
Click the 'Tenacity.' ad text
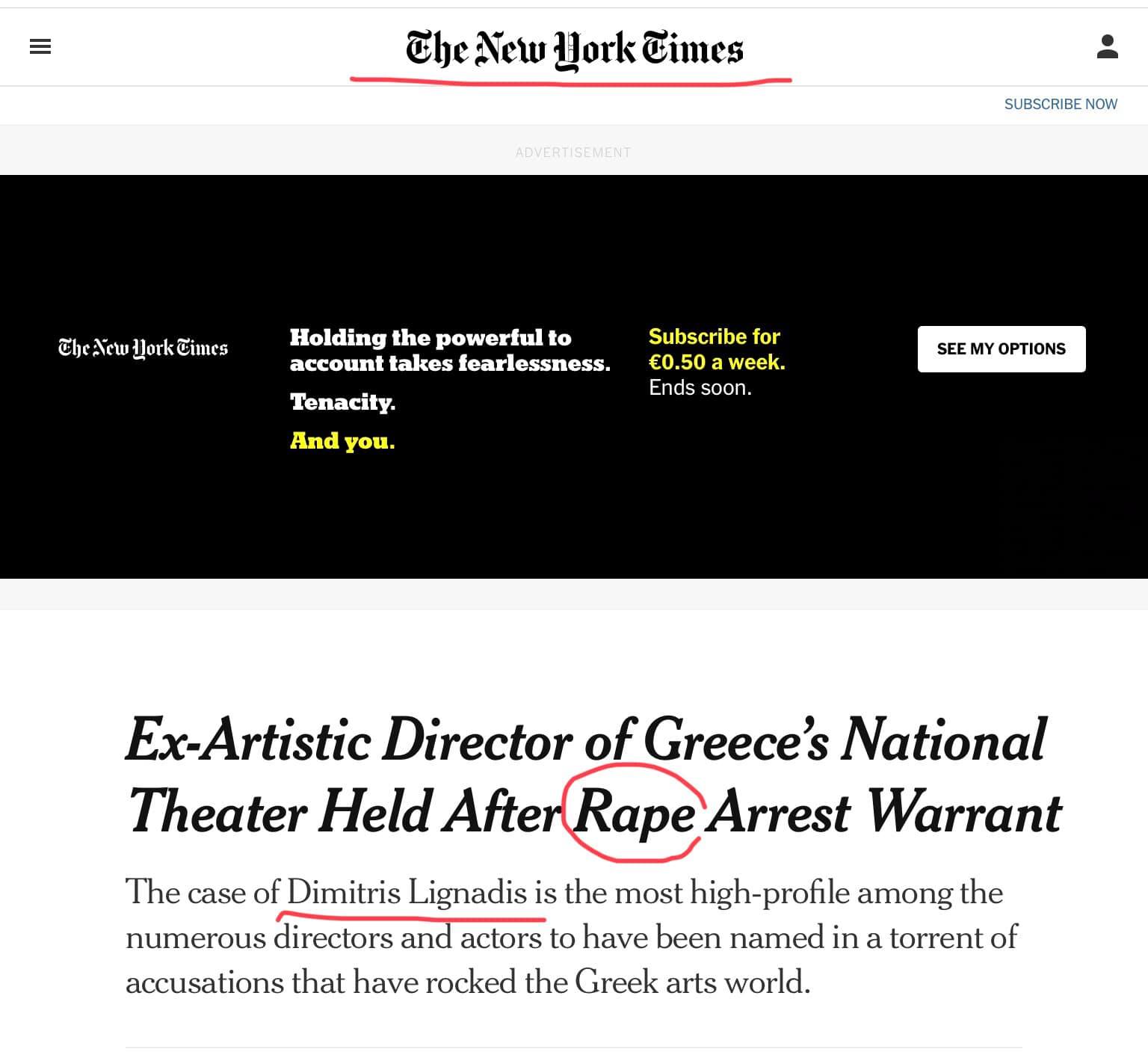342,402
